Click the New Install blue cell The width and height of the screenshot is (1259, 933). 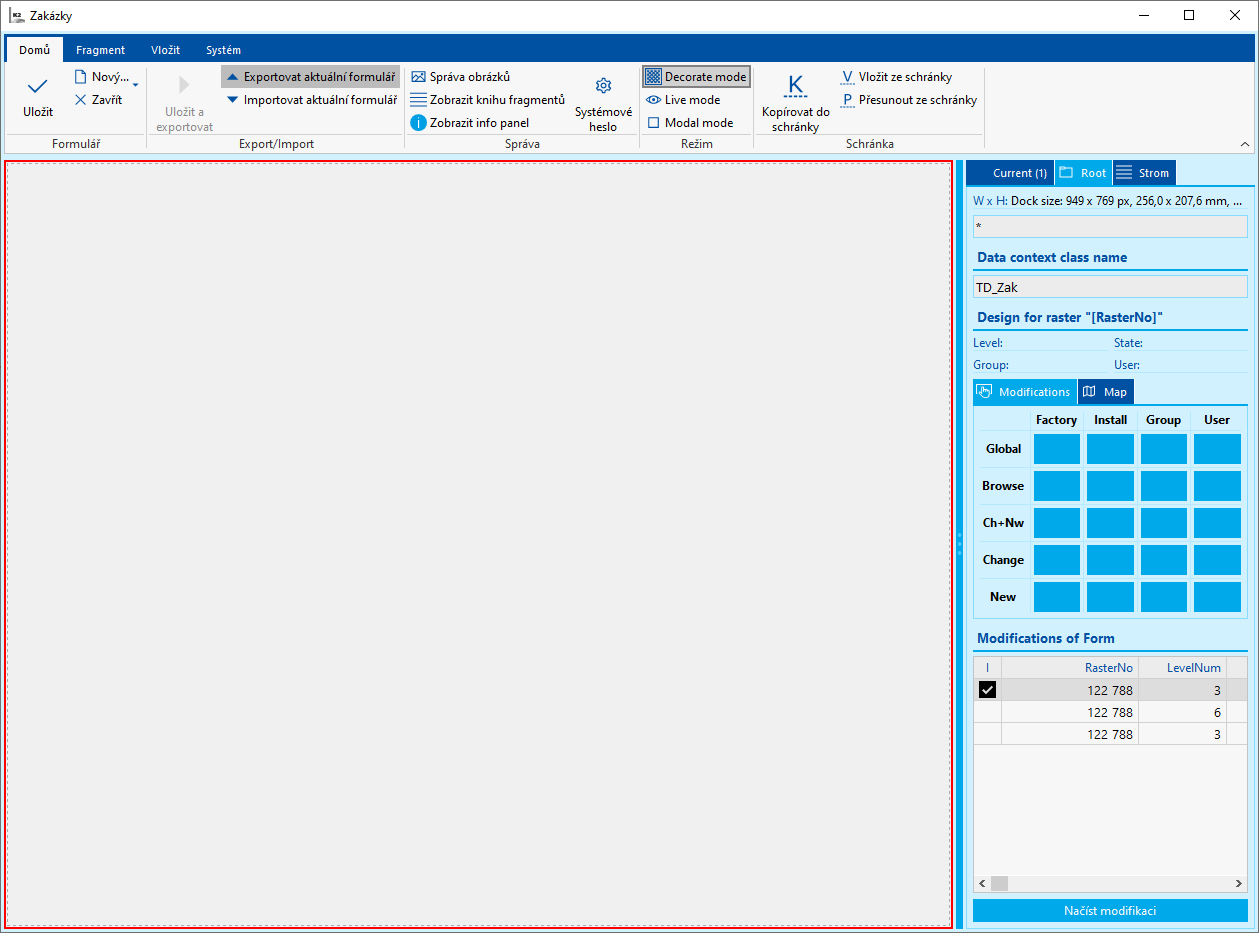pyautogui.click(x=1110, y=597)
